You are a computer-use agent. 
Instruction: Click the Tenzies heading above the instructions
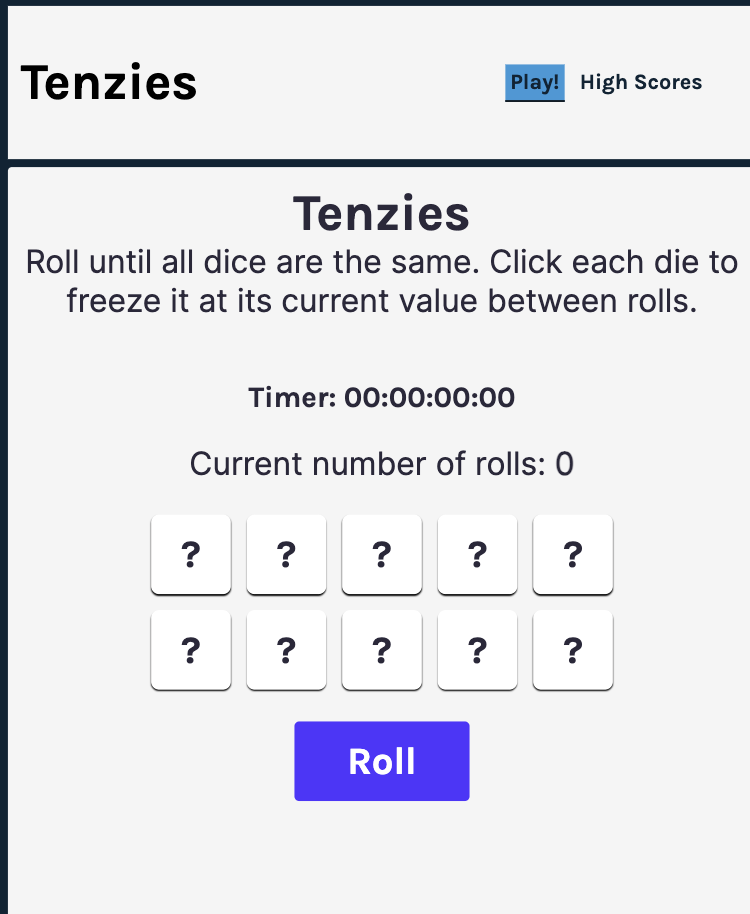381,214
